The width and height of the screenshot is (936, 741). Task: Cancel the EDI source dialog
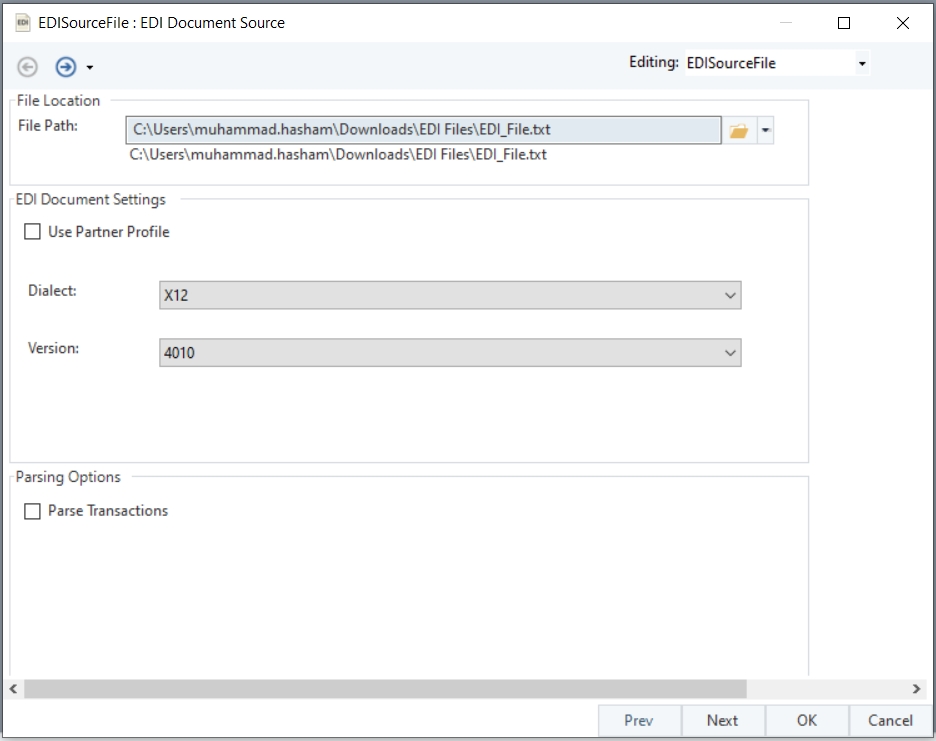coord(890,720)
